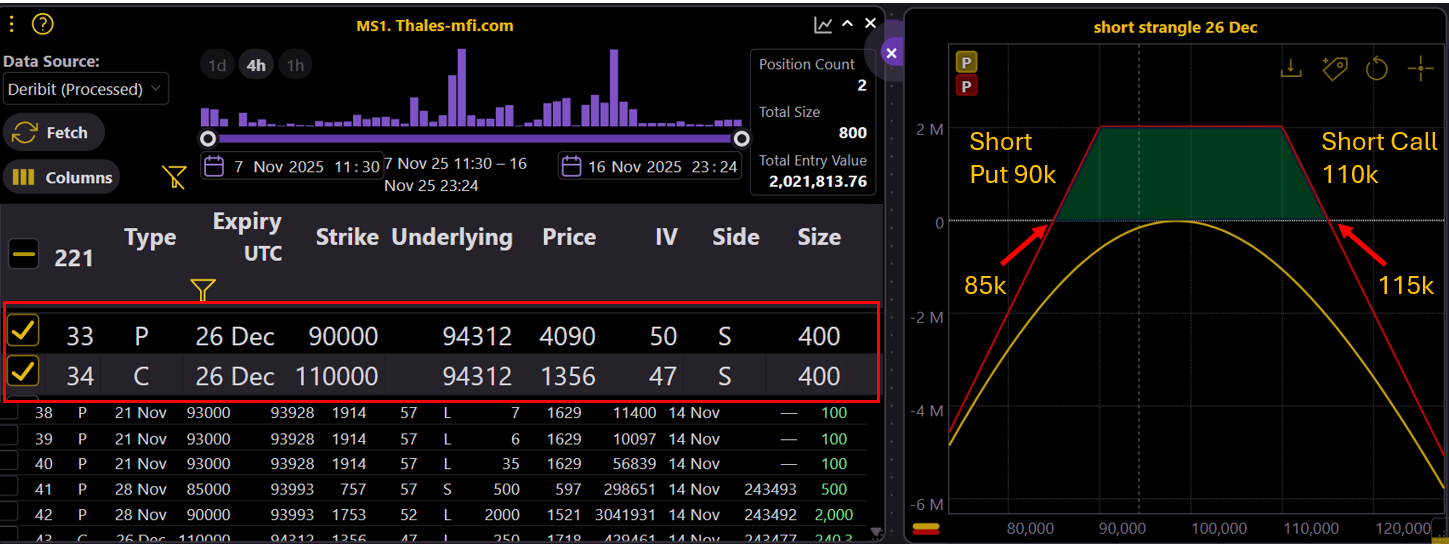Click the line chart icon in title bar
The image size is (1449, 544).
[823, 25]
